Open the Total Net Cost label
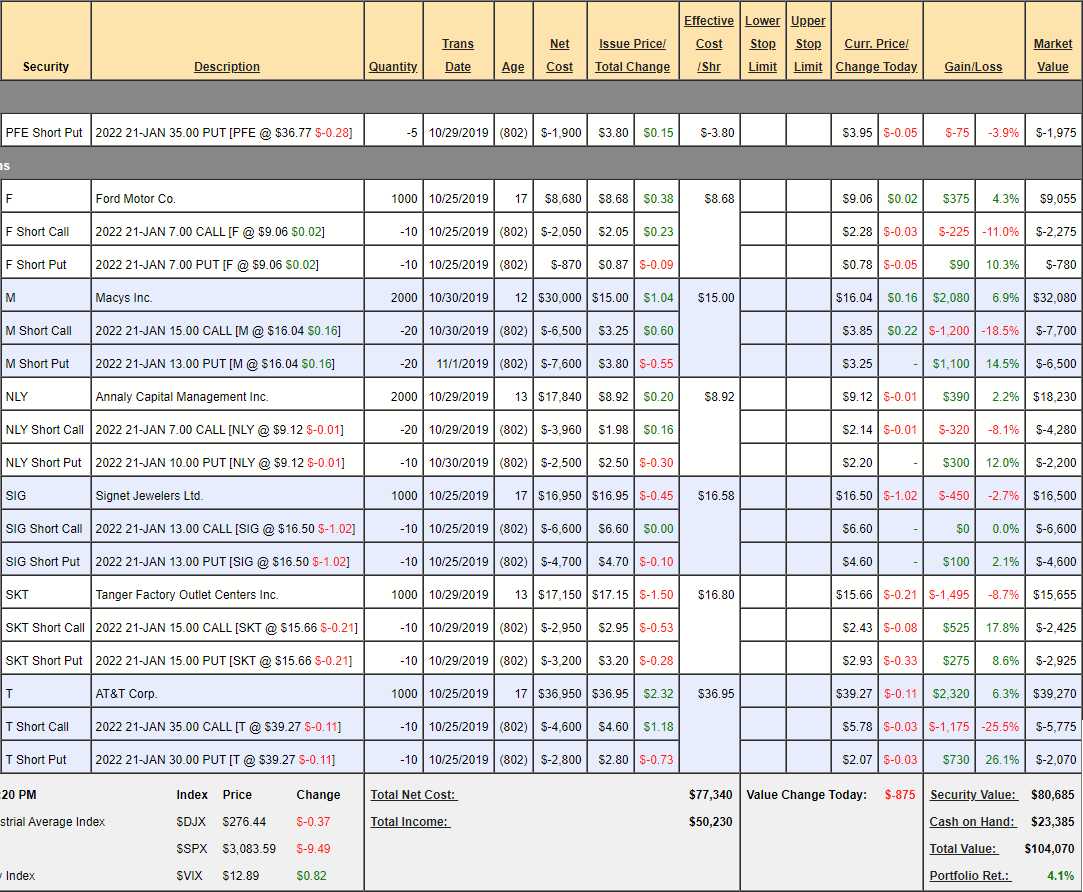 (x=413, y=795)
